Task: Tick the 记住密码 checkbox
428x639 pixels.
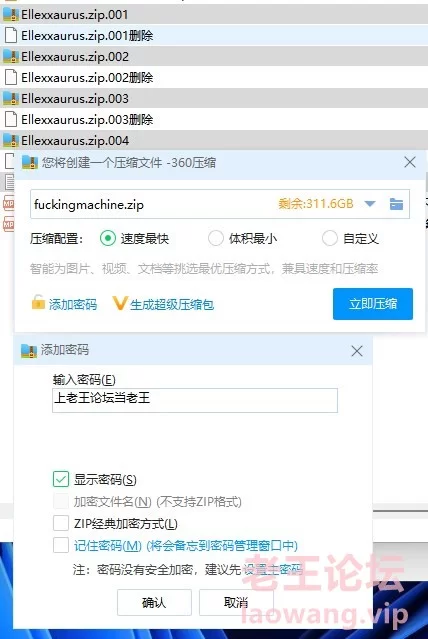Action: [61, 545]
